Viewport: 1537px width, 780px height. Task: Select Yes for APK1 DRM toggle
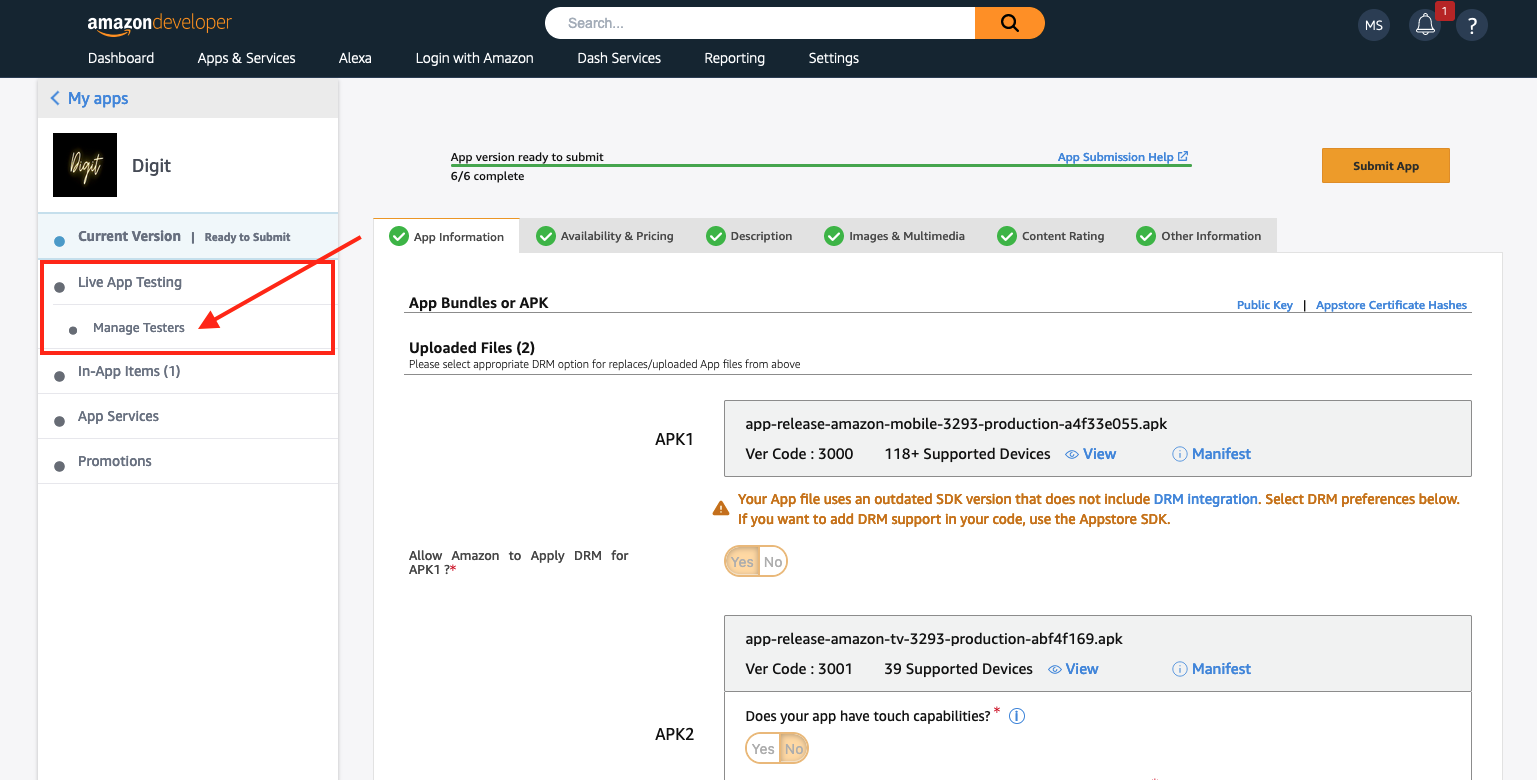pyautogui.click(x=742, y=562)
